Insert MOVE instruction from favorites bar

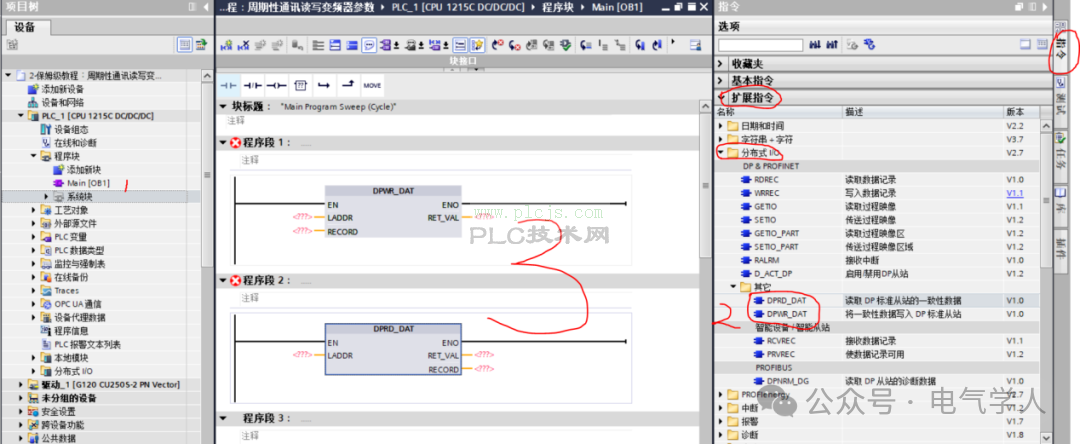click(372, 85)
